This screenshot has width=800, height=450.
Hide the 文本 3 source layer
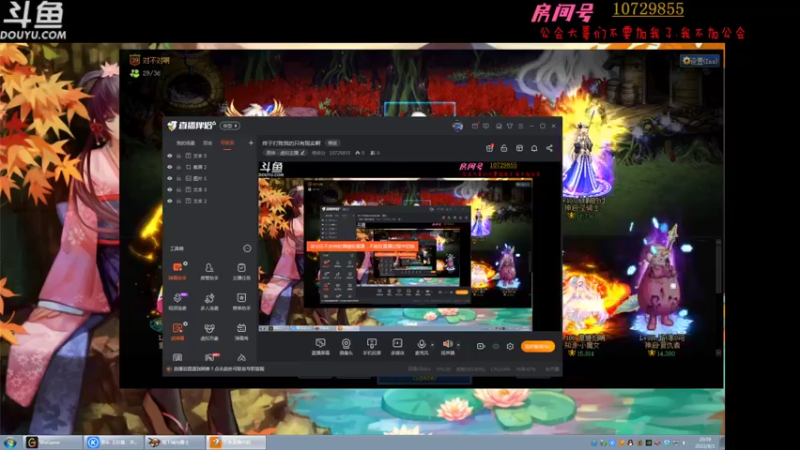(x=170, y=189)
